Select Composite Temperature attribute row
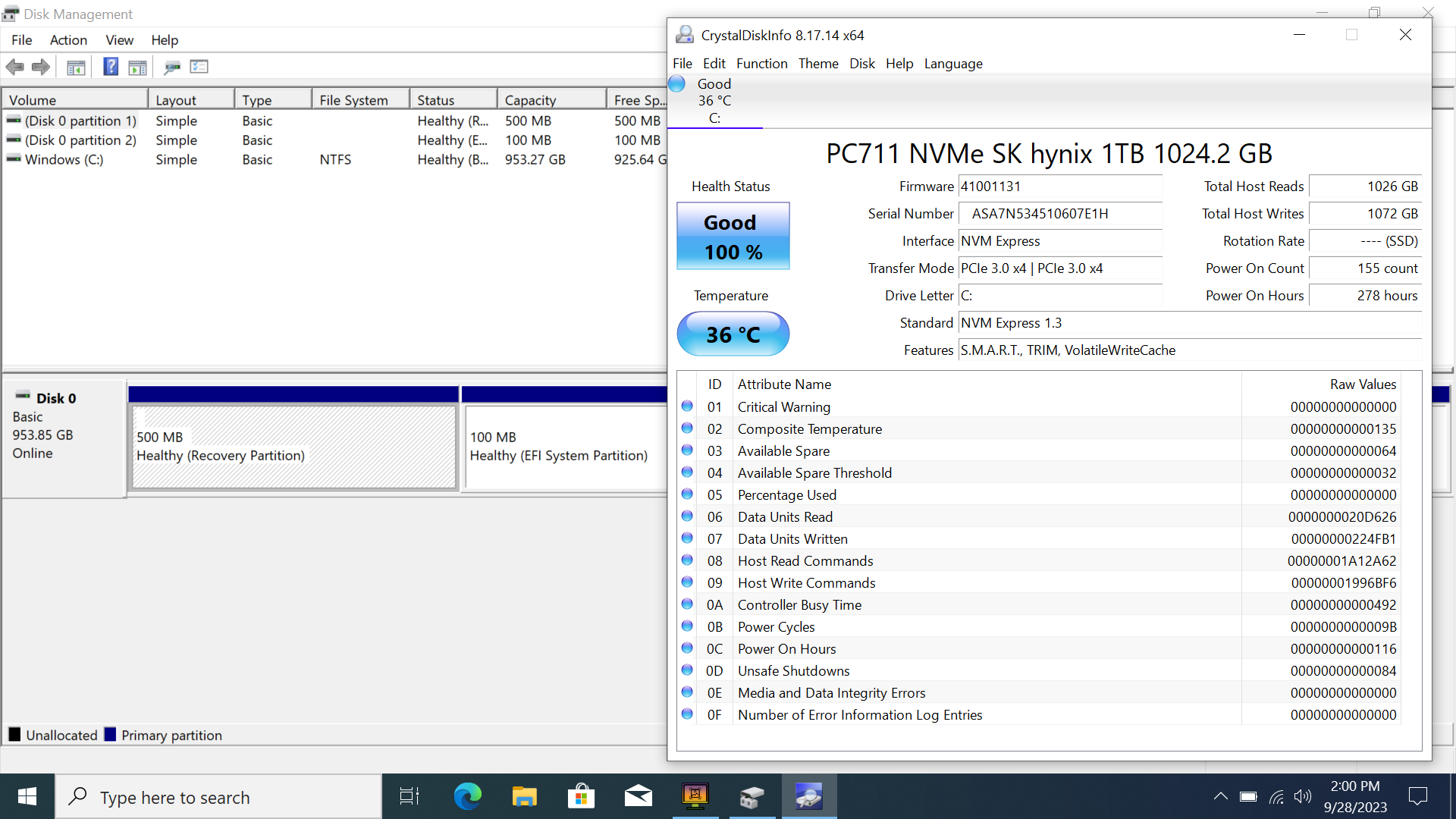Image resolution: width=1456 pixels, height=819 pixels. coord(1039,429)
